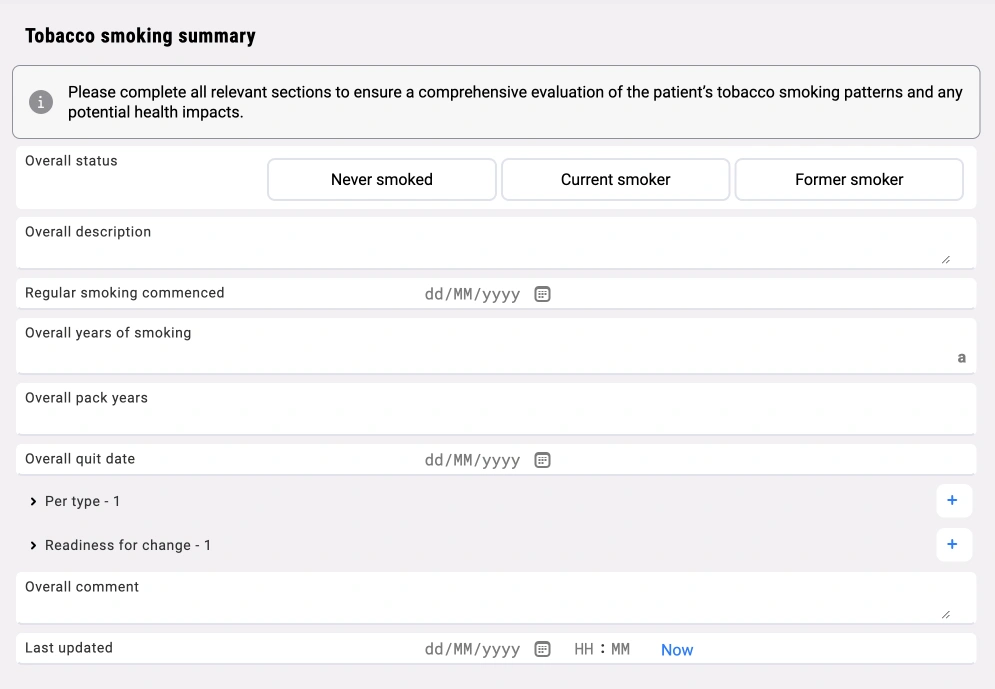995x689 pixels.
Task: Click the resize handle of Overall description
Action: tap(945, 259)
